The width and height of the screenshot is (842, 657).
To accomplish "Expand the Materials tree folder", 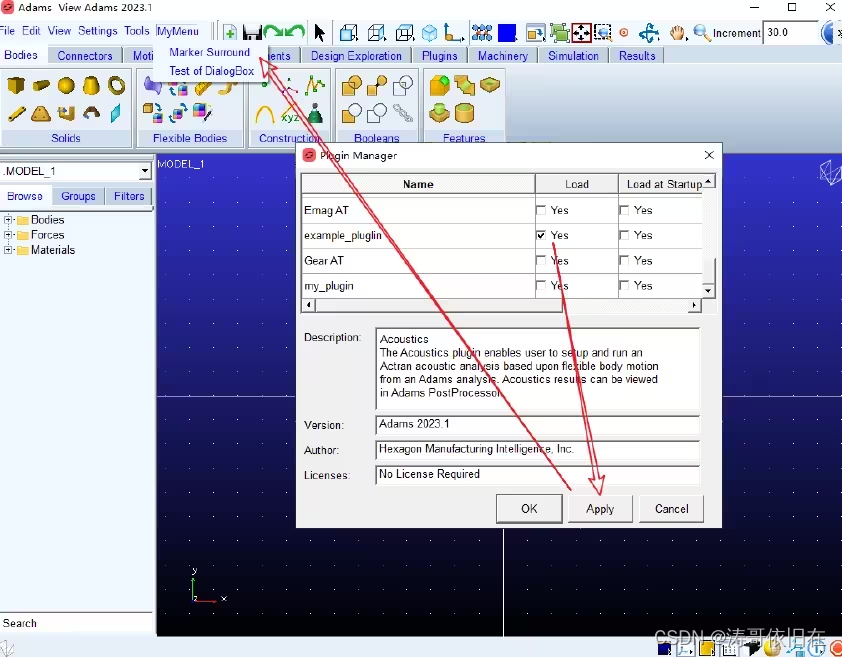I will 8,250.
